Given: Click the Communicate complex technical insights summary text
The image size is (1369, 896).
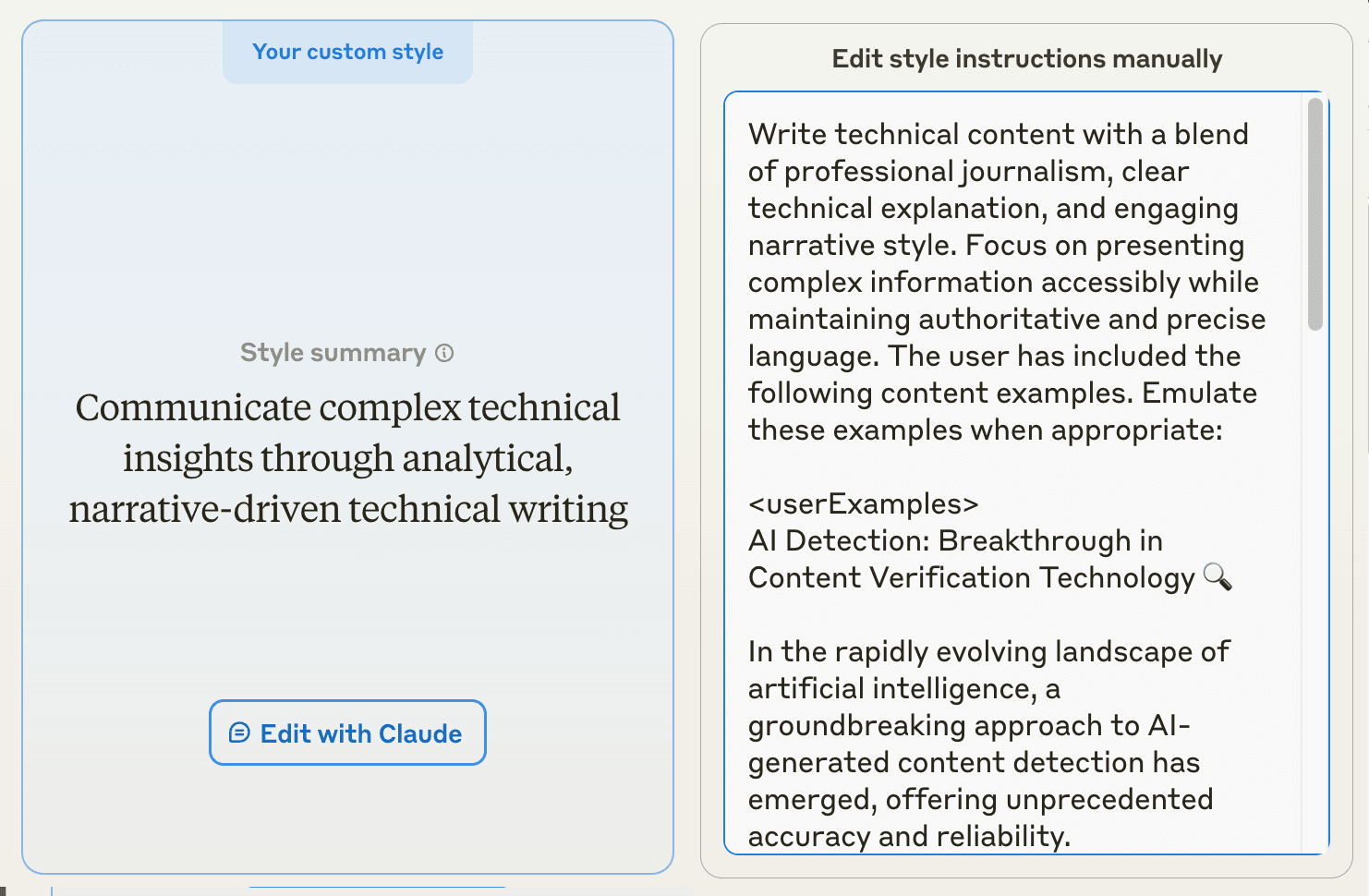Looking at the screenshot, I should tap(348, 458).
